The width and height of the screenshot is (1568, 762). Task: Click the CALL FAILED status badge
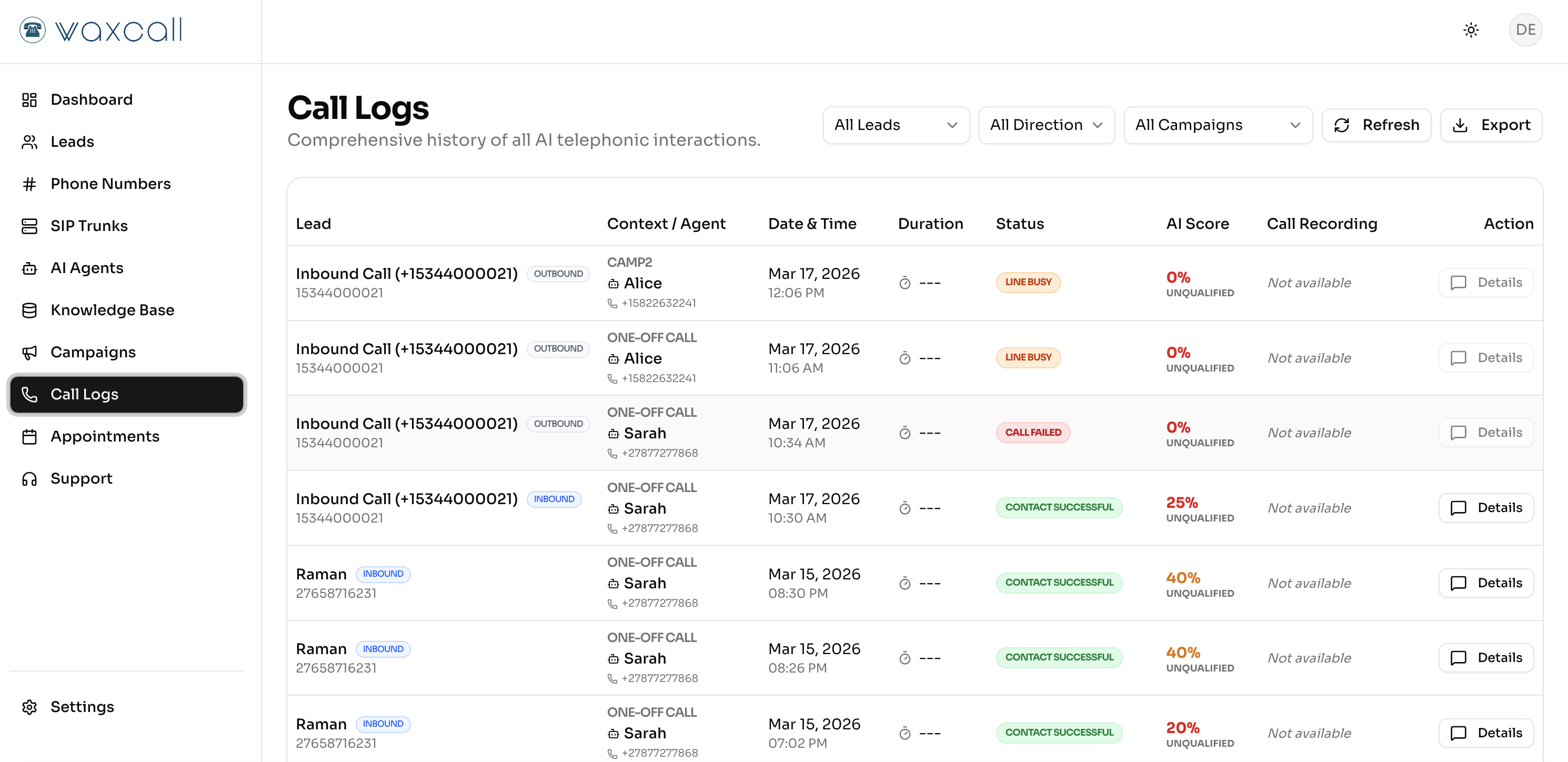(1032, 432)
